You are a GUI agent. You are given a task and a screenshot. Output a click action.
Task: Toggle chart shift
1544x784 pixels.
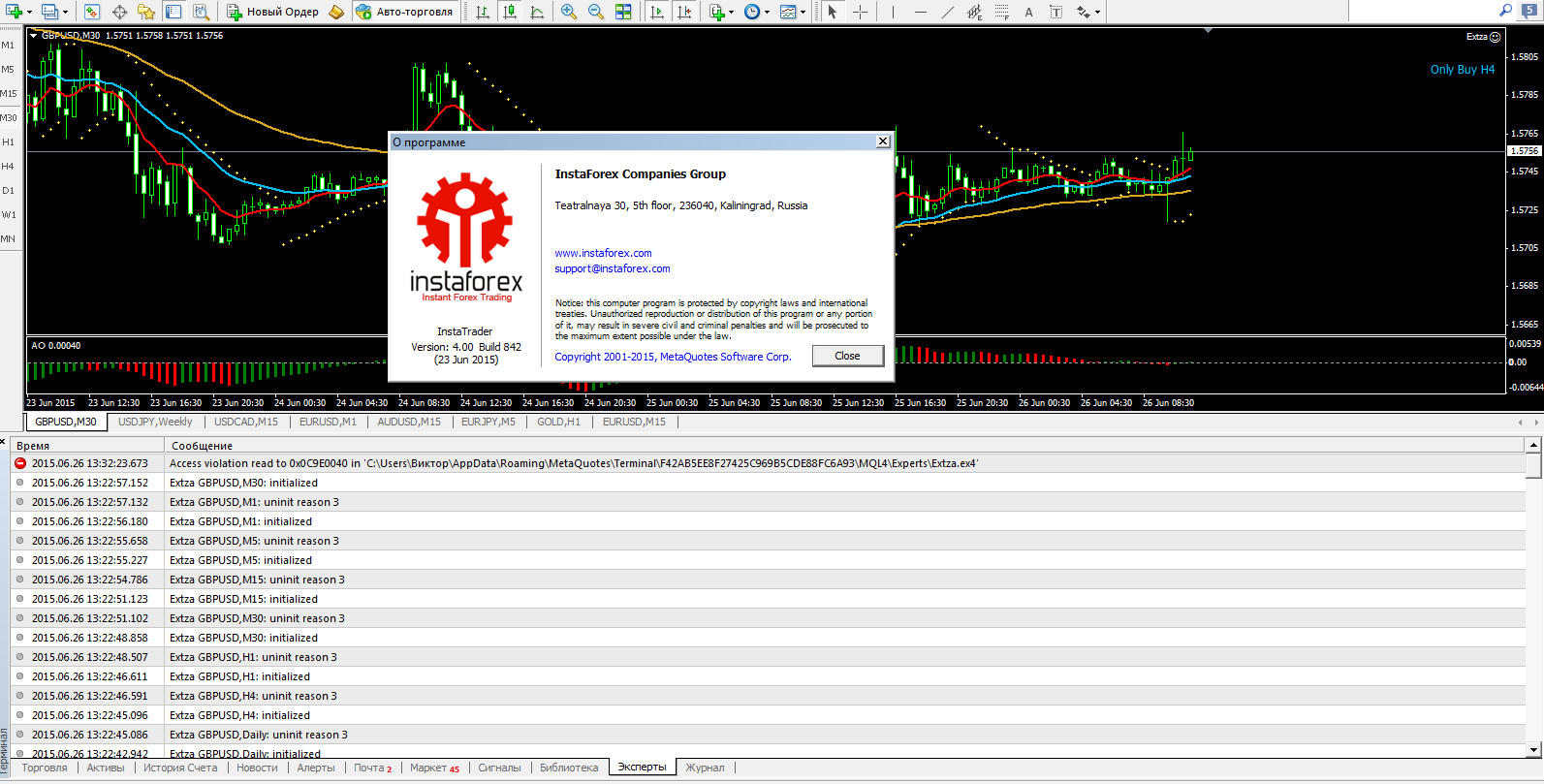tap(684, 12)
